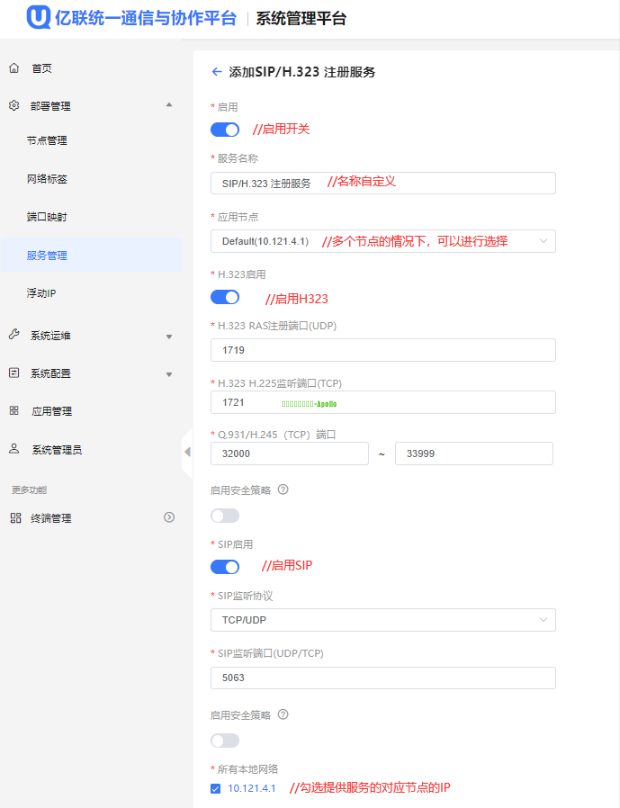Click the back arrow beside 添加SIP/H.323 注册服务
620x808 pixels.
tap(216, 72)
